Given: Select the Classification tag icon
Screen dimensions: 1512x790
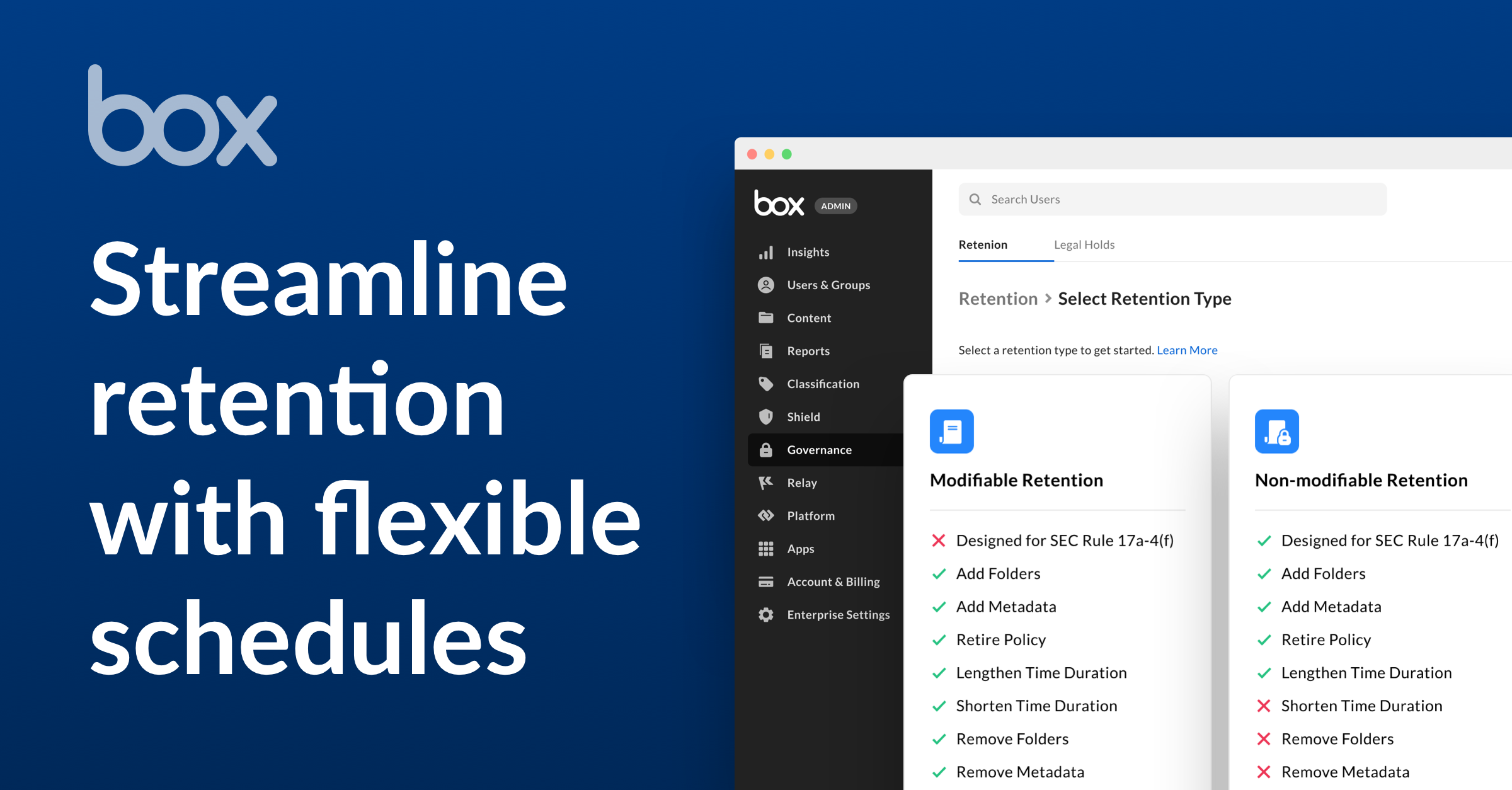Looking at the screenshot, I should (766, 384).
